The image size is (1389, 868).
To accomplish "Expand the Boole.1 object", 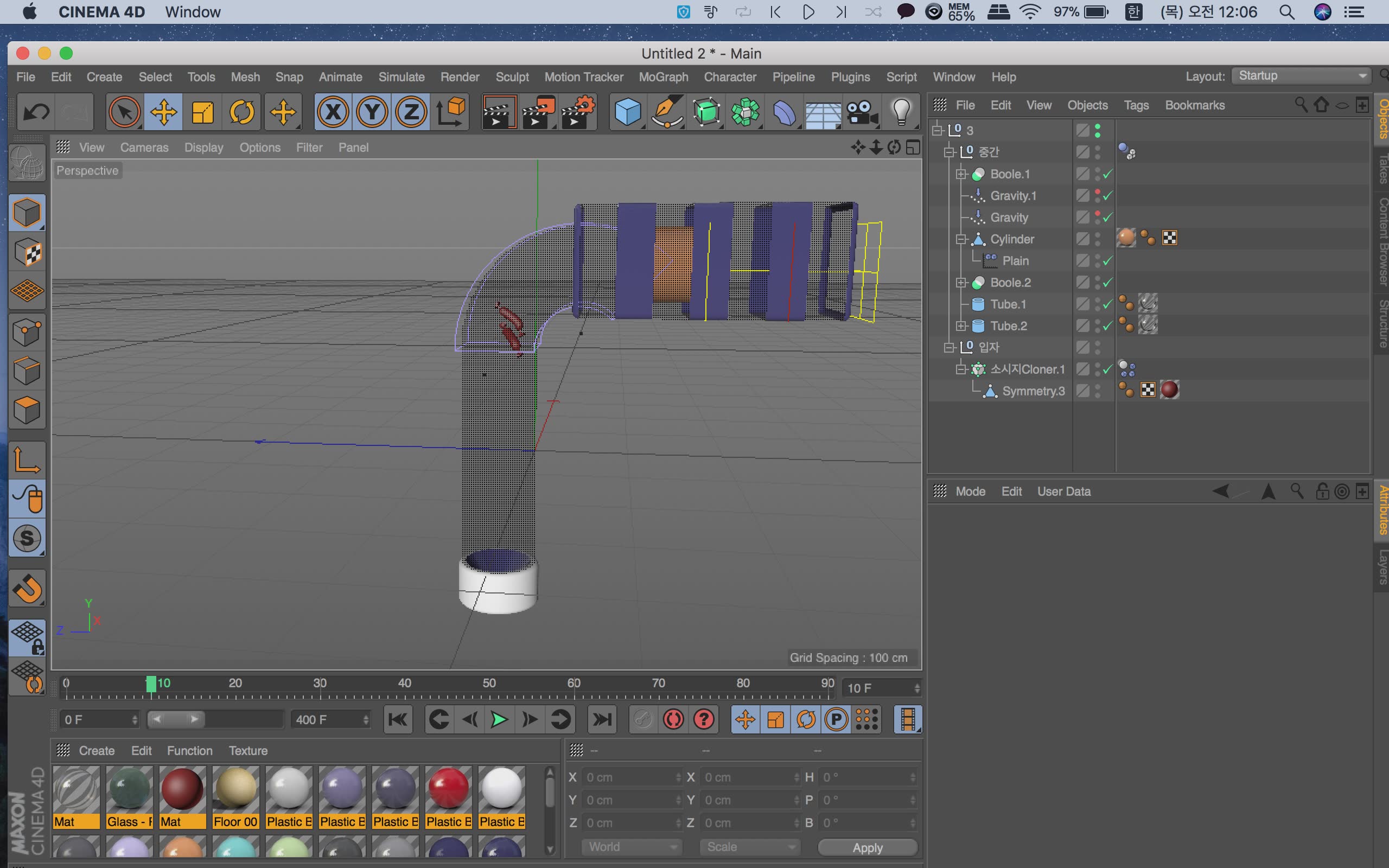I will click(961, 174).
